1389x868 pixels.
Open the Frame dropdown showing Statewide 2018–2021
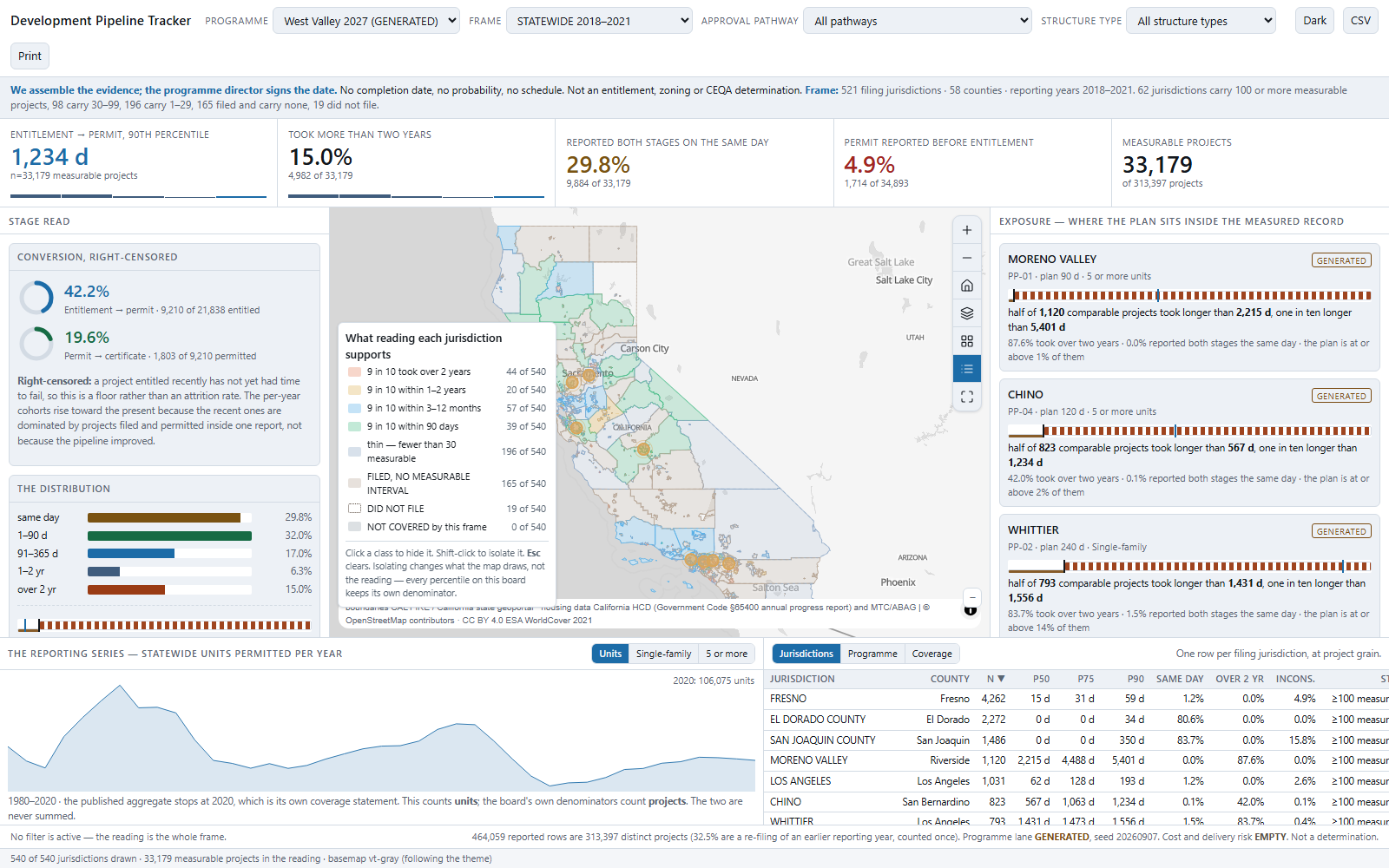pos(599,21)
